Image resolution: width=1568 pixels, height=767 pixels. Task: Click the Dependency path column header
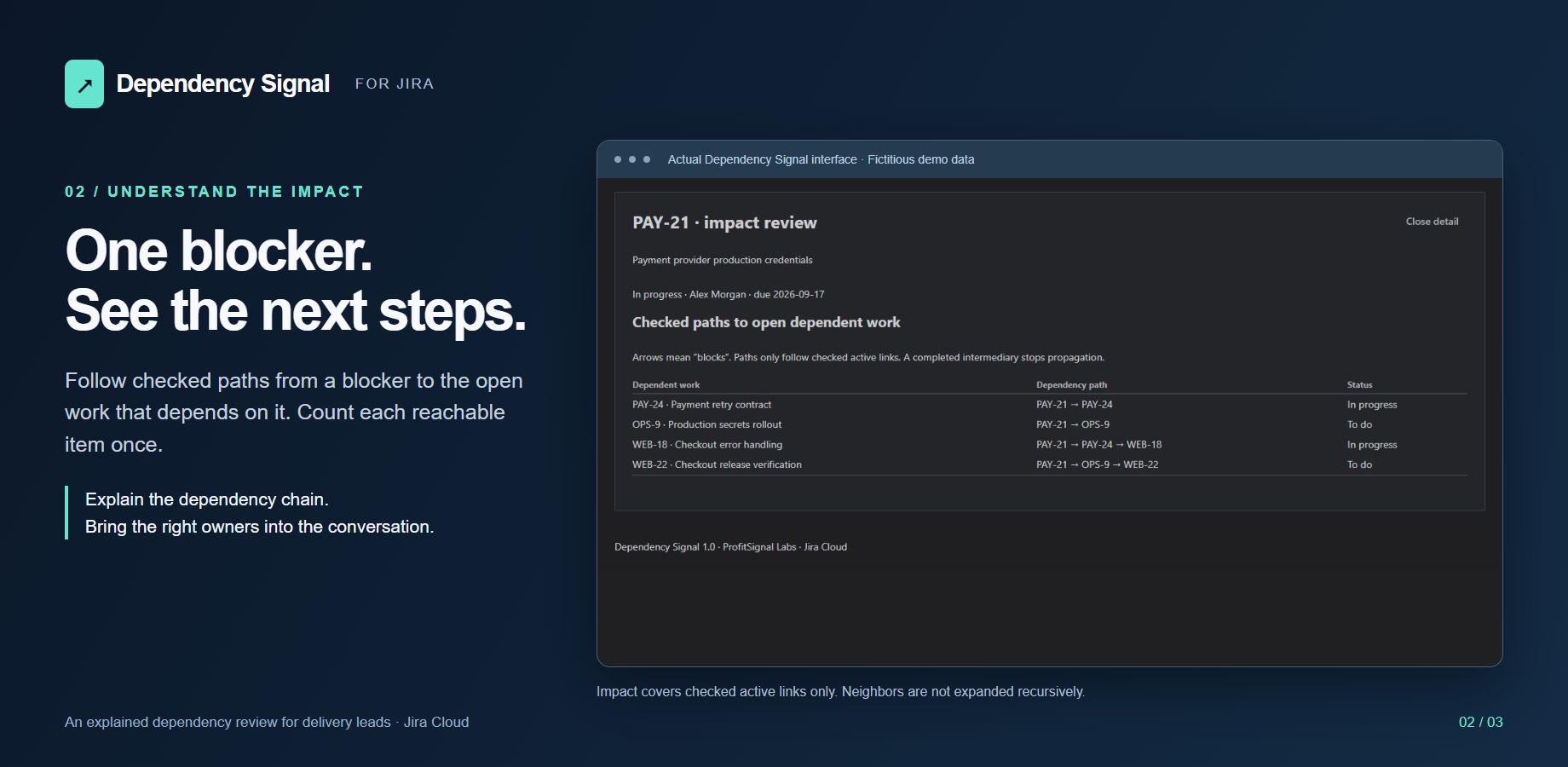click(x=1071, y=385)
